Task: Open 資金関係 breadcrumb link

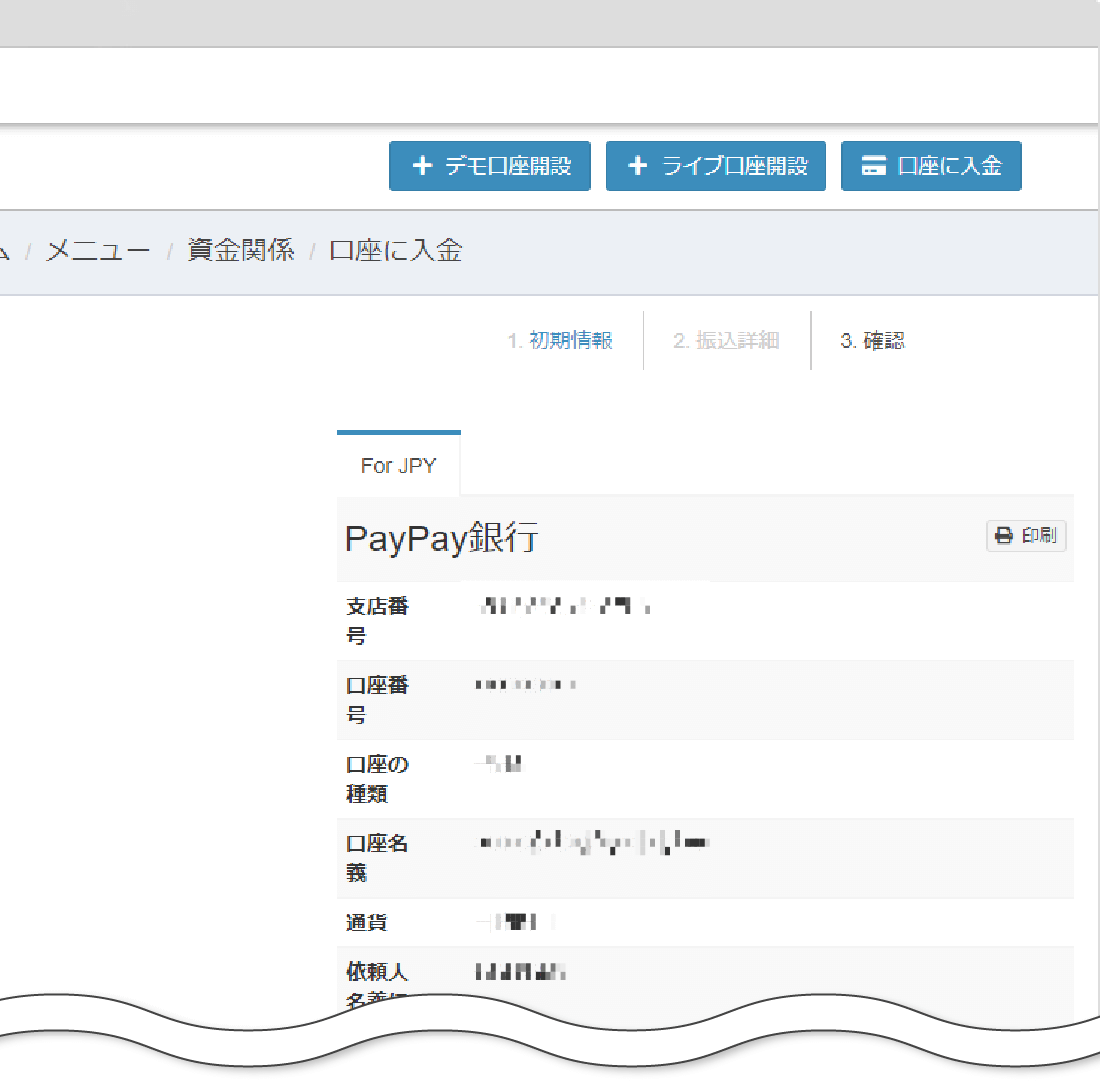Action: [x=241, y=250]
